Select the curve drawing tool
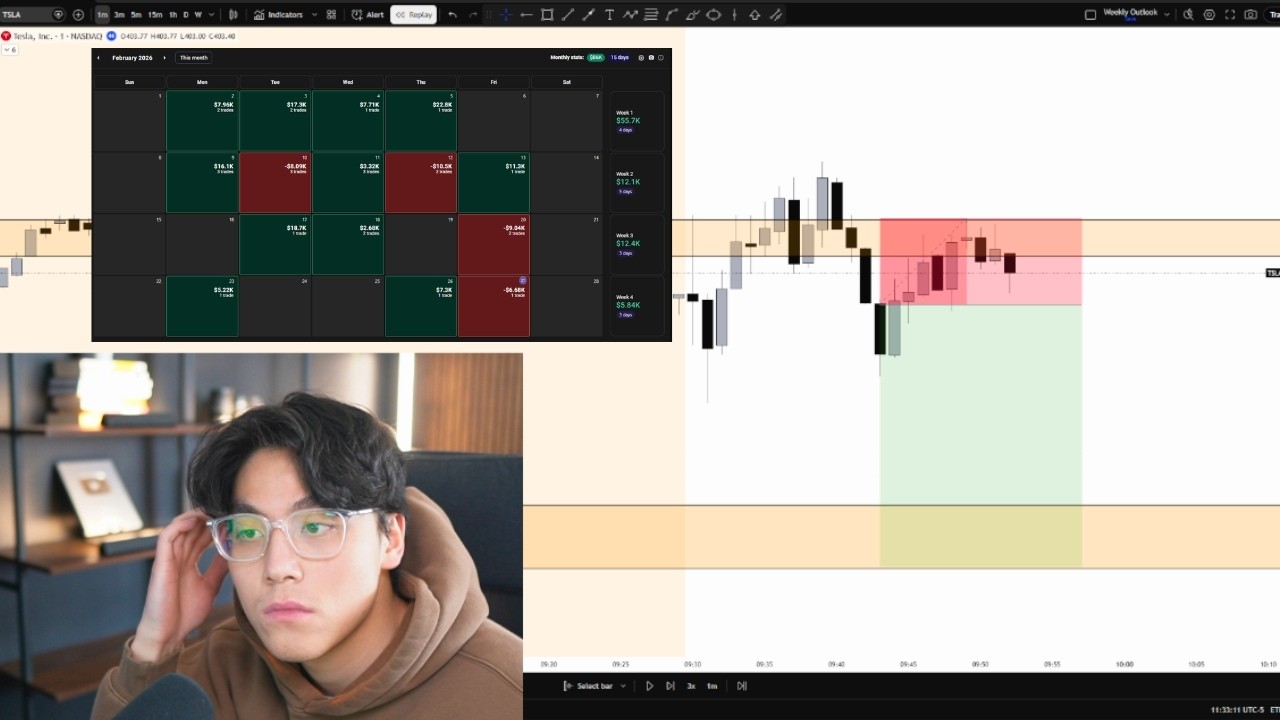 [x=671, y=15]
